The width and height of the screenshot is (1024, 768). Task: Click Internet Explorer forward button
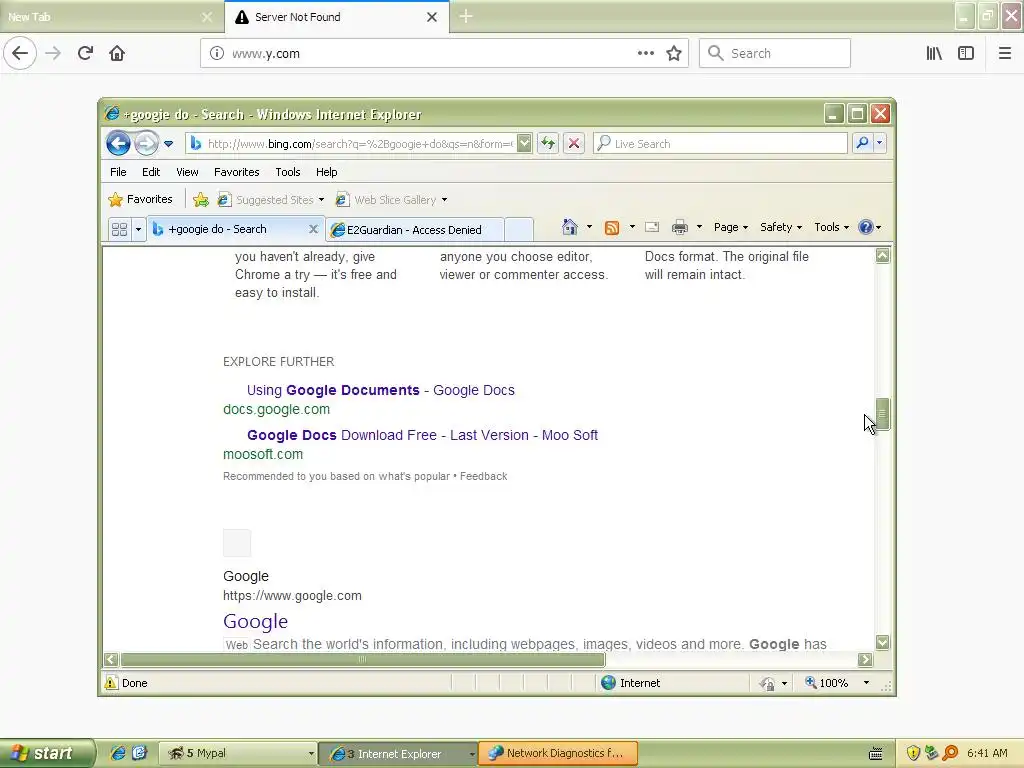(x=146, y=143)
